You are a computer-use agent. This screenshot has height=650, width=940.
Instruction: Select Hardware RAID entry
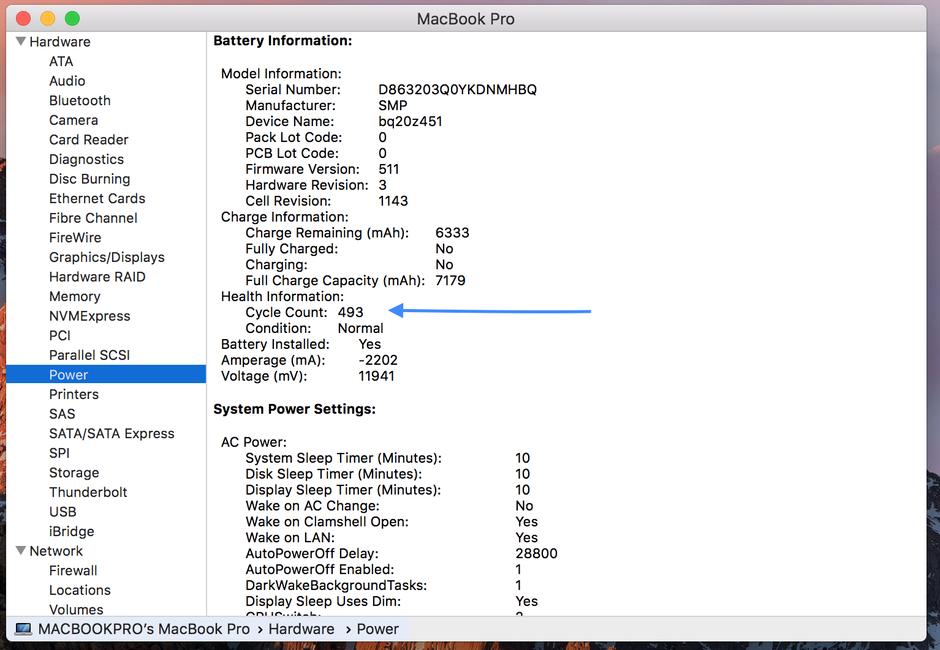point(97,276)
